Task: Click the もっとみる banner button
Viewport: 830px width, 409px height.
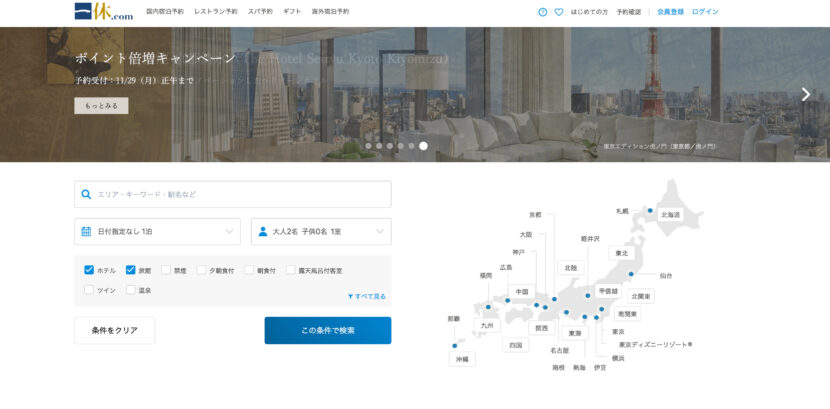Action: click(x=101, y=106)
